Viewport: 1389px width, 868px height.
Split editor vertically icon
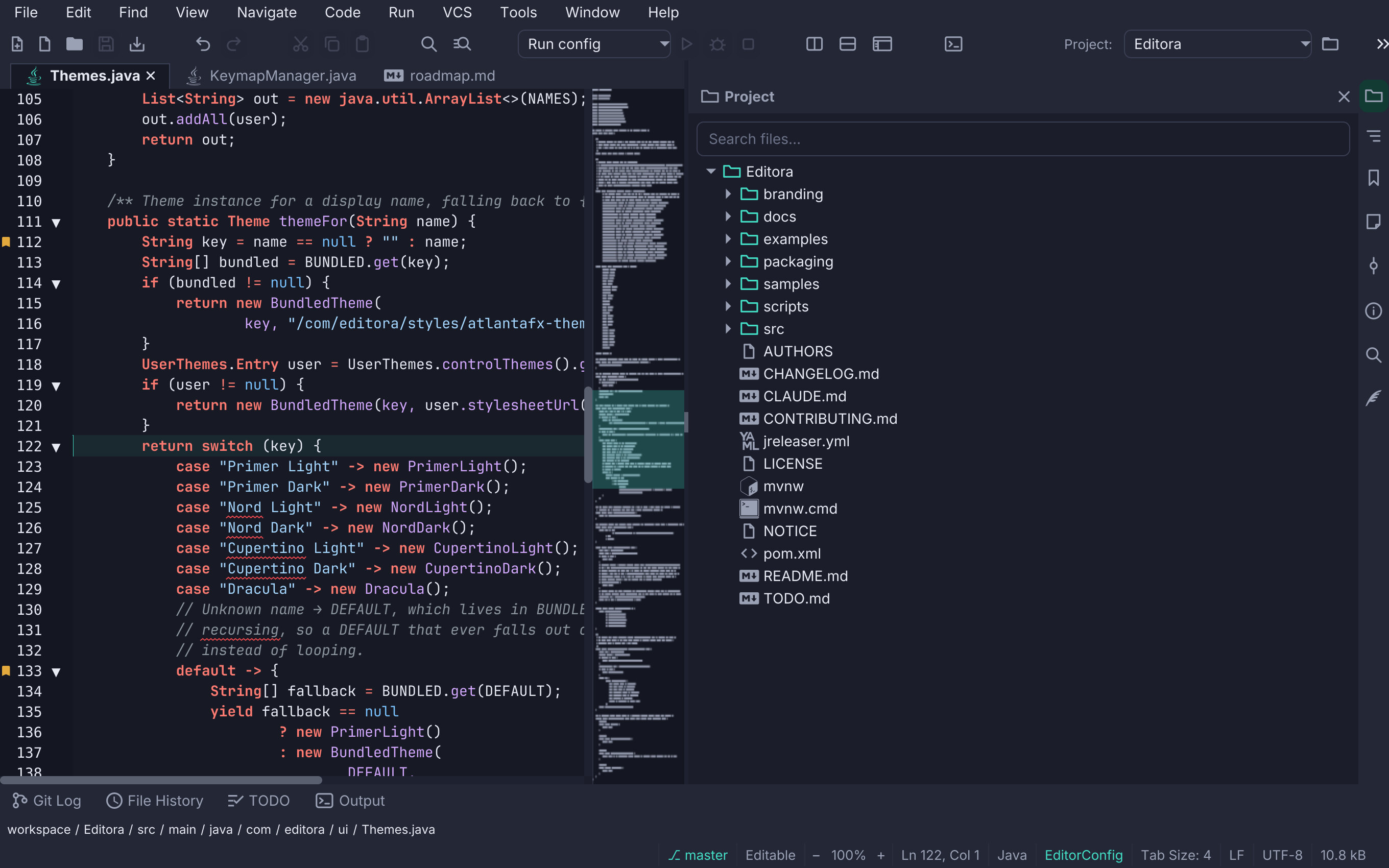(x=815, y=44)
